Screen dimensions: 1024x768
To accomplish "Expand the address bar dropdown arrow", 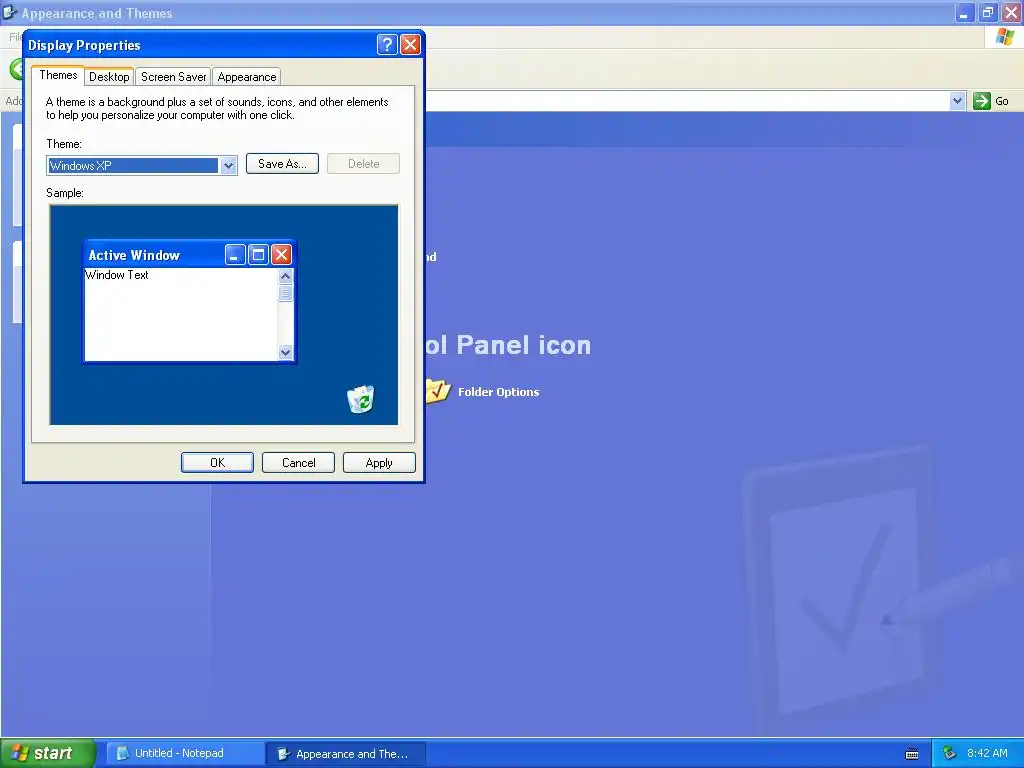I will tap(957, 101).
